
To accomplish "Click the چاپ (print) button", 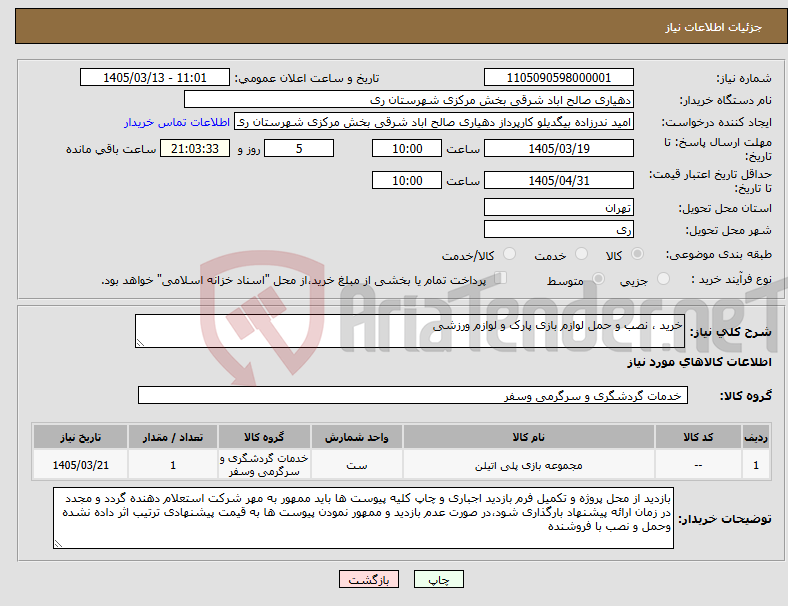I will click(438, 579).
